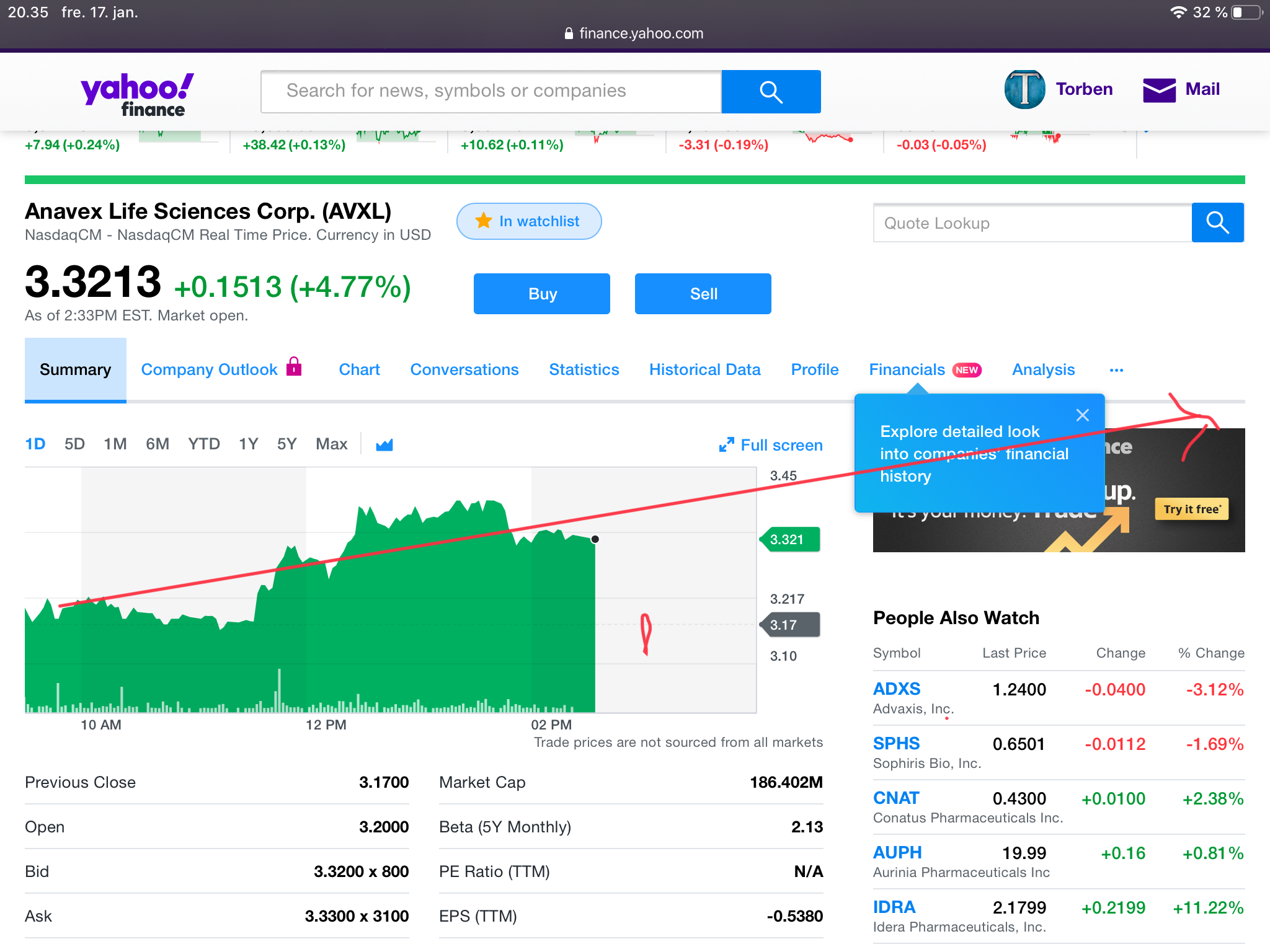Click the Mail text link
Viewport: 1270px width, 952px height.
coord(1202,89)
